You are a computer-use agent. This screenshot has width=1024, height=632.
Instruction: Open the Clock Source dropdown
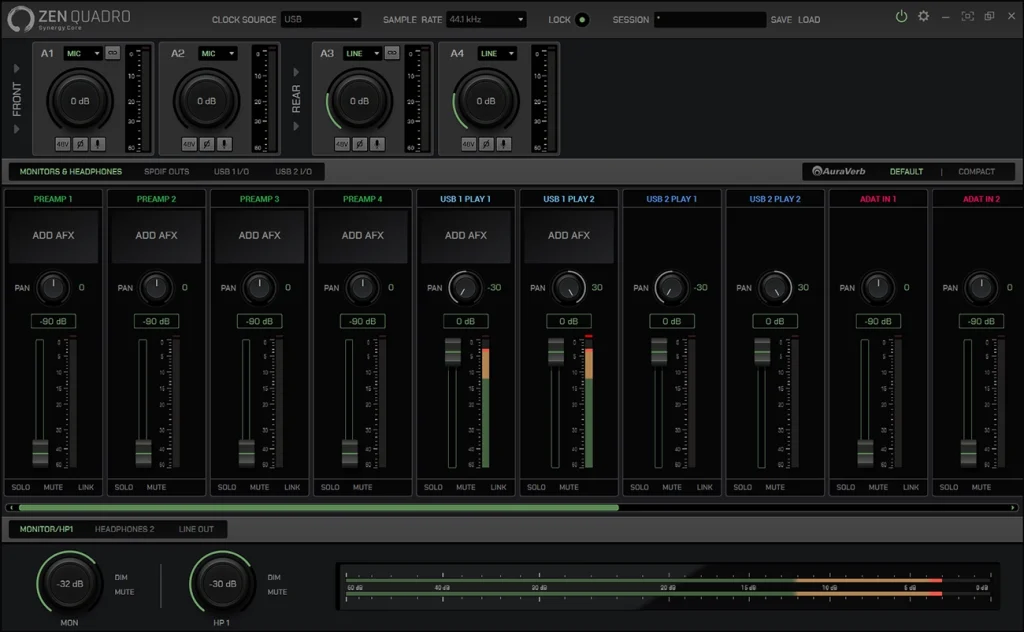tap(320, 19)
